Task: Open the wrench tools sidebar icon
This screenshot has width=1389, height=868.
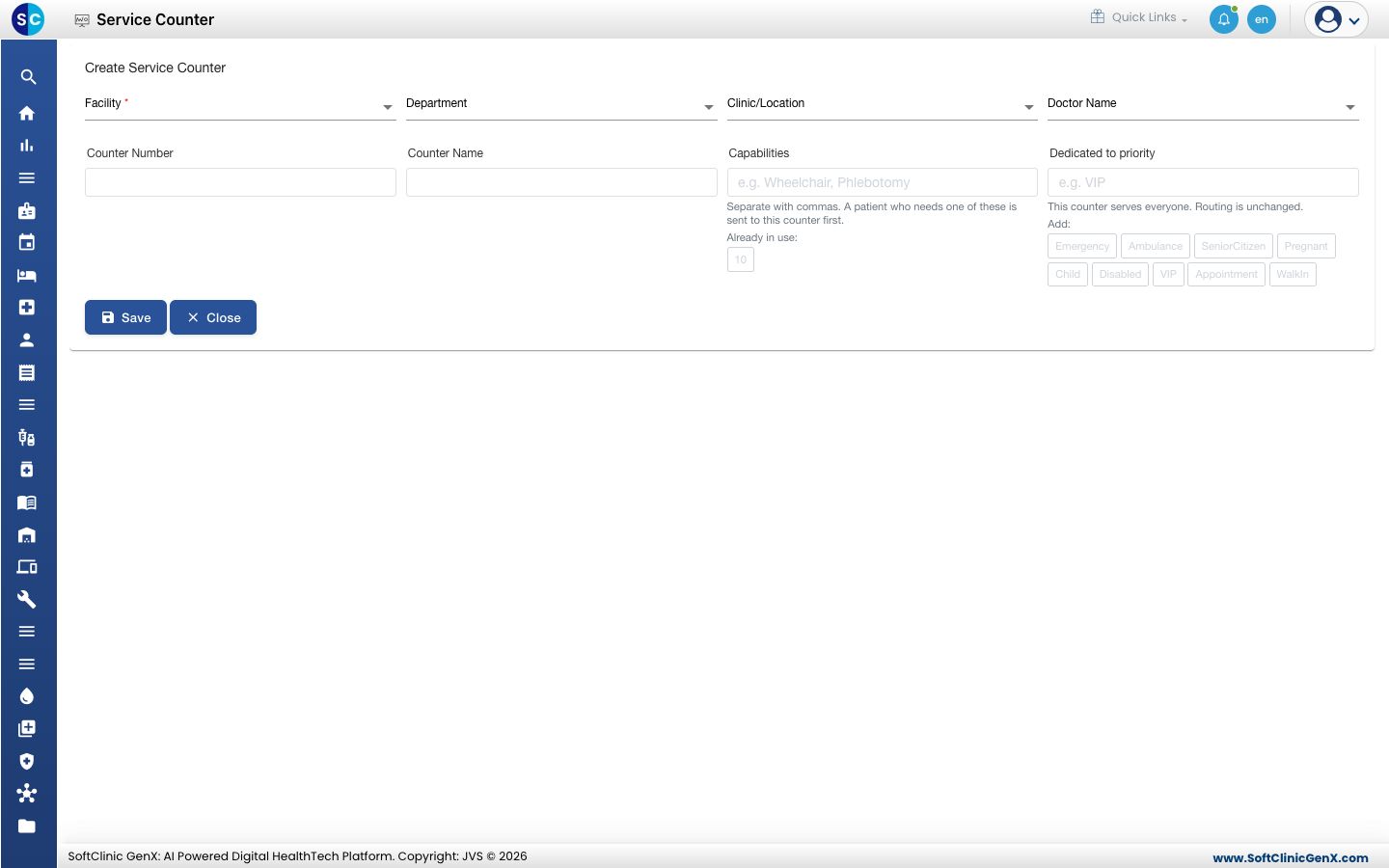Action: (x=27, y=600)
